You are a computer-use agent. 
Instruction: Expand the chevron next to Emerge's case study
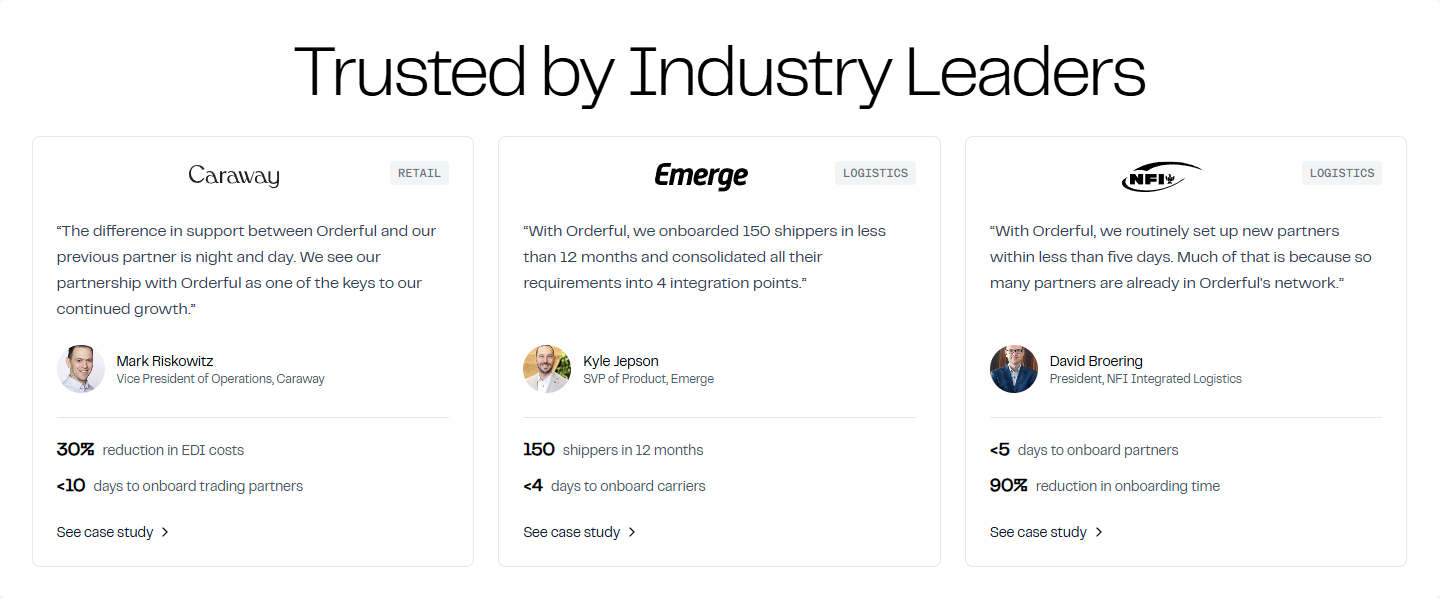point(632,532)
